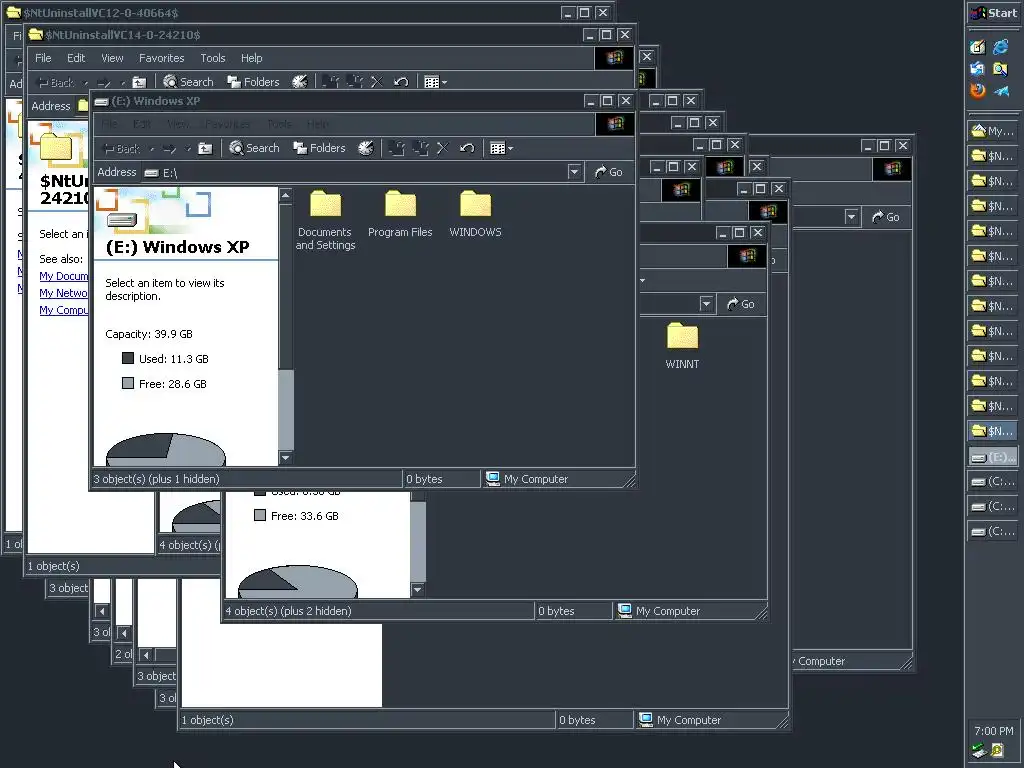The height and width of the screenshot is (768, 1024).
Task: Click the 7:00 PM clock
Action: (x=993, y=731)
